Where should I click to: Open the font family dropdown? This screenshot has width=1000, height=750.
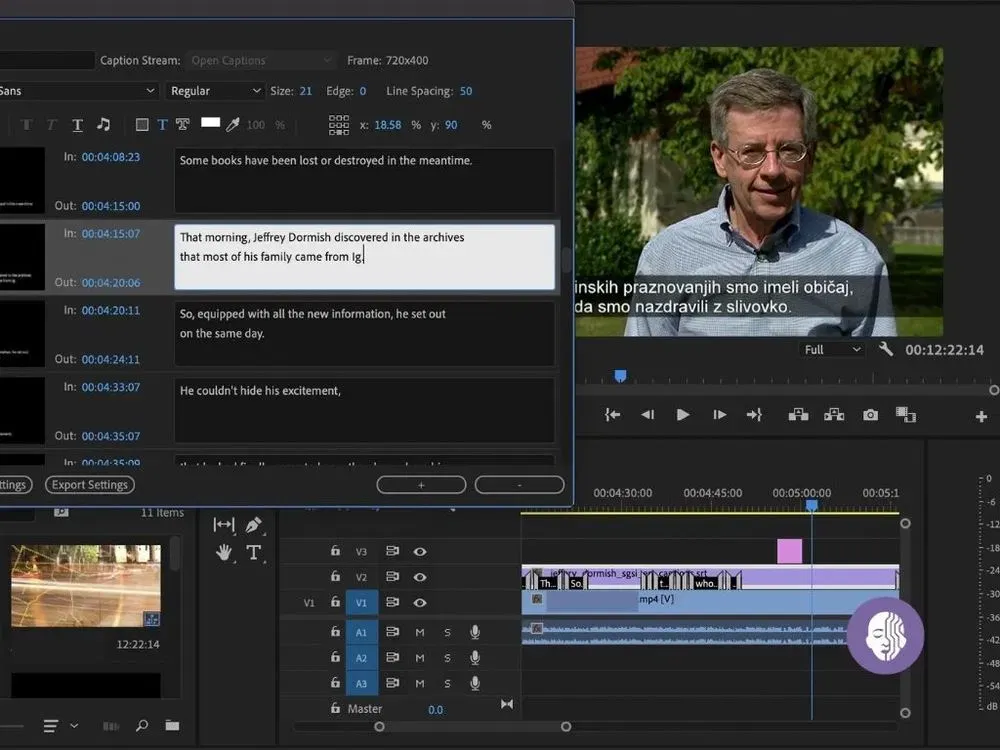78,91
